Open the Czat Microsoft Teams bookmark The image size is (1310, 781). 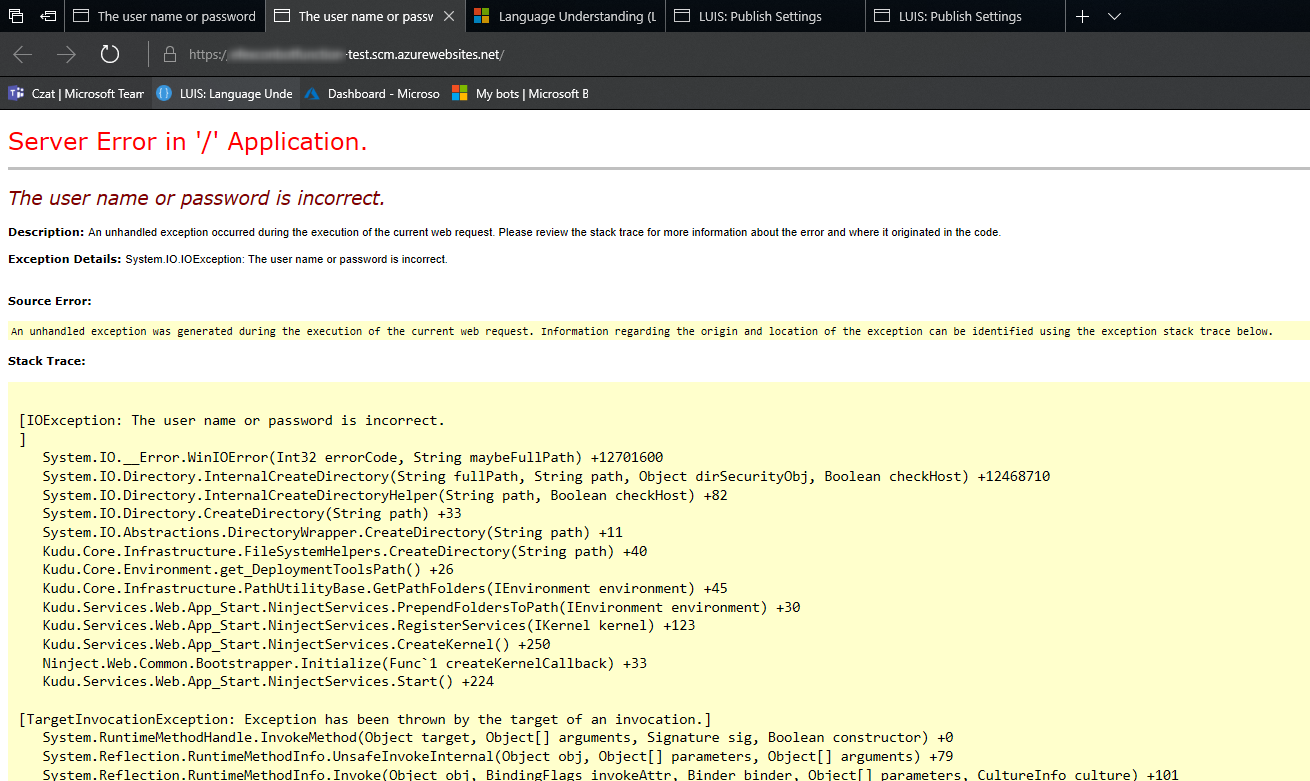click(x=75, y=93)
